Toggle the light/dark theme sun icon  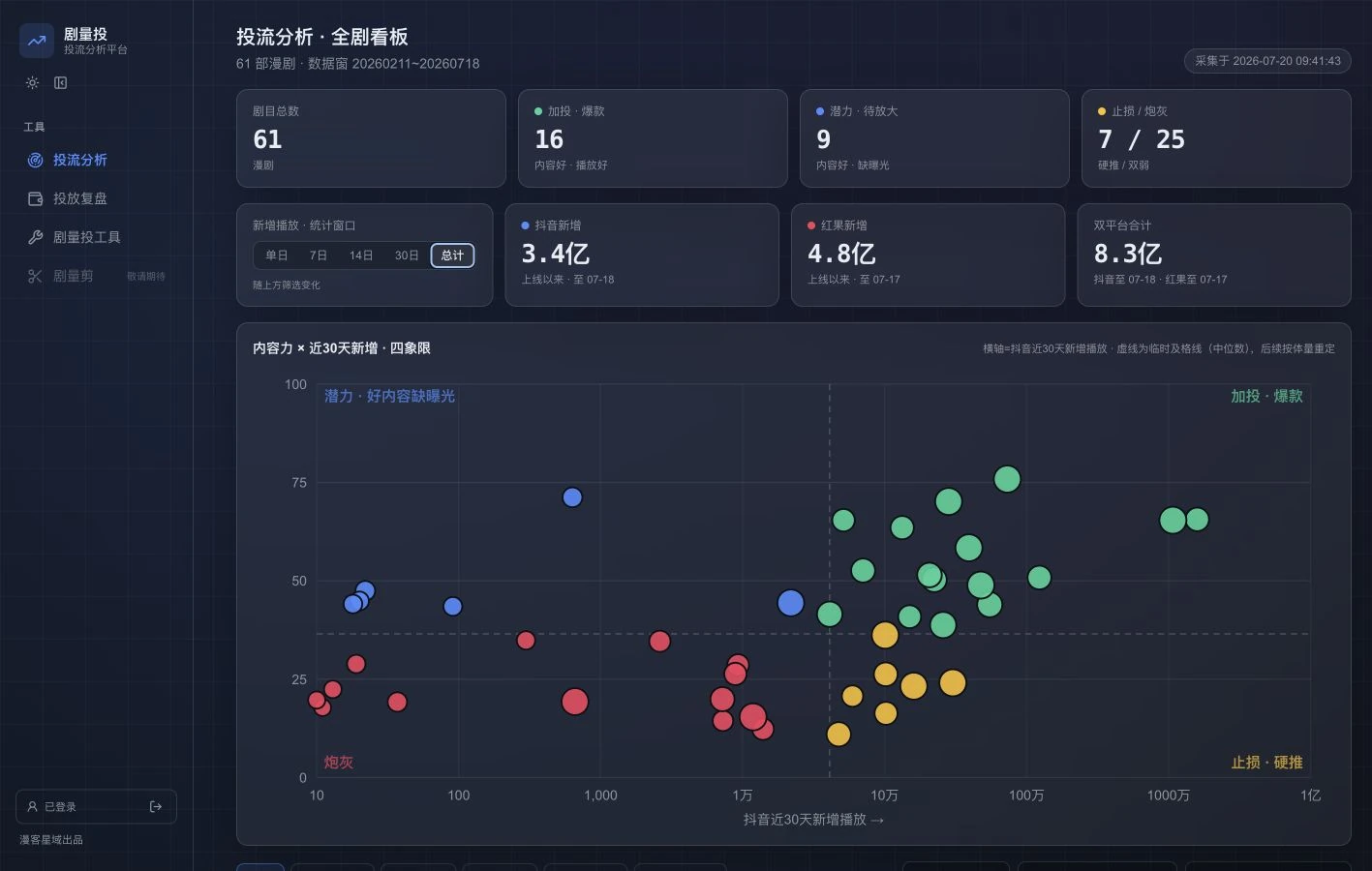pos(33,83)
